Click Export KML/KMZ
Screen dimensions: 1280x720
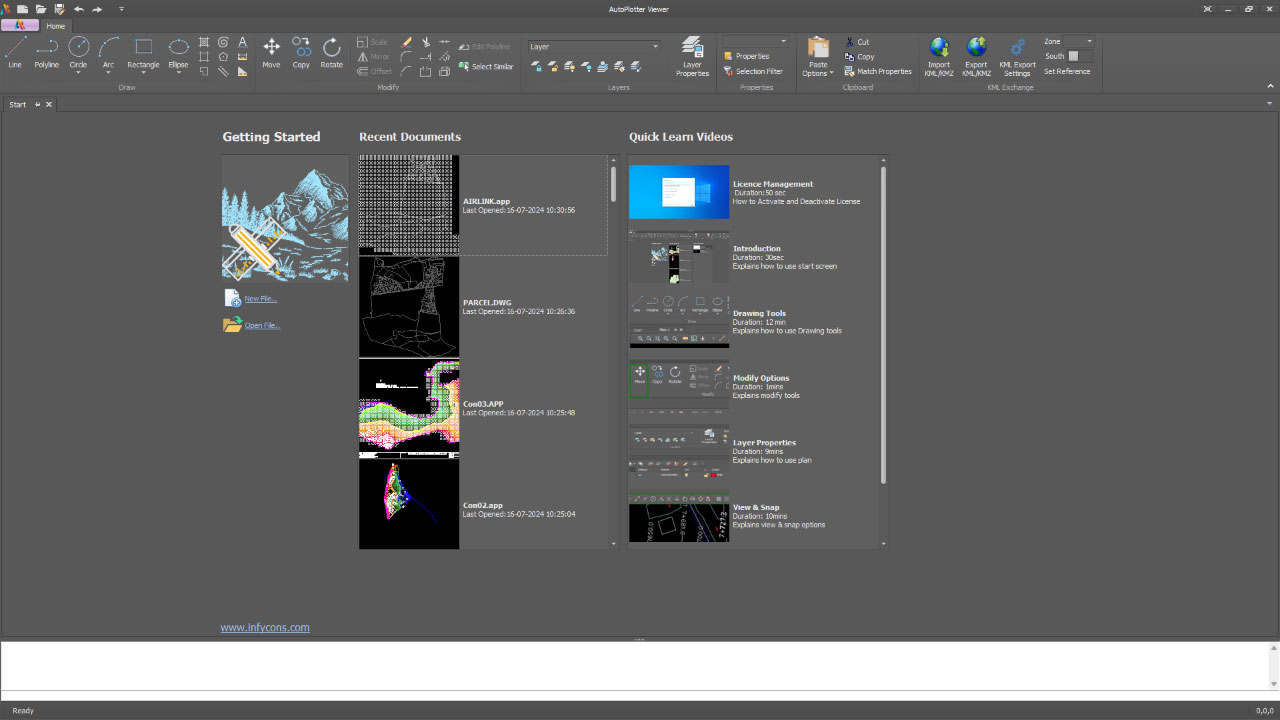pyautogui.click(x=977, y=57)
